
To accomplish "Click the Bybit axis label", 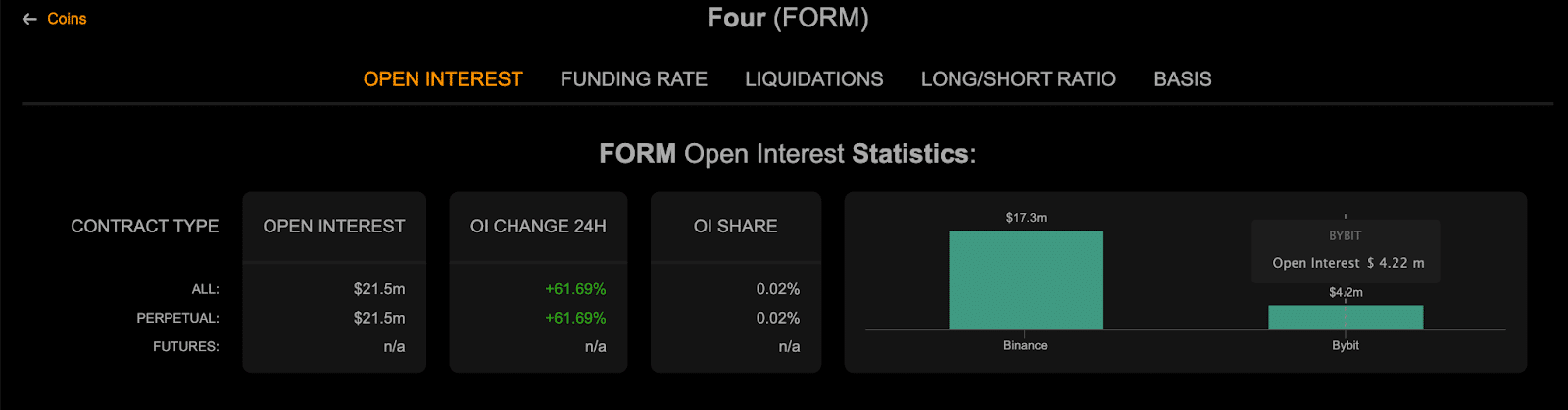I will pos(1345,345).
